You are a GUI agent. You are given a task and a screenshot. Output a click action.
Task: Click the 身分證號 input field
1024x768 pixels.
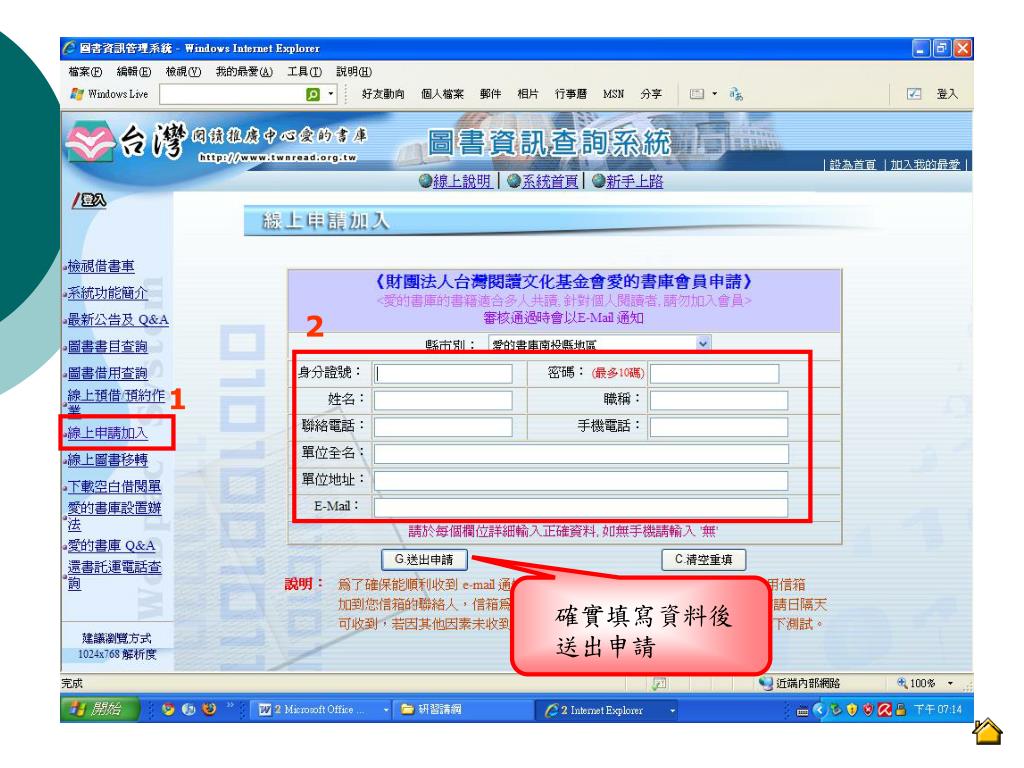[443, 374]
